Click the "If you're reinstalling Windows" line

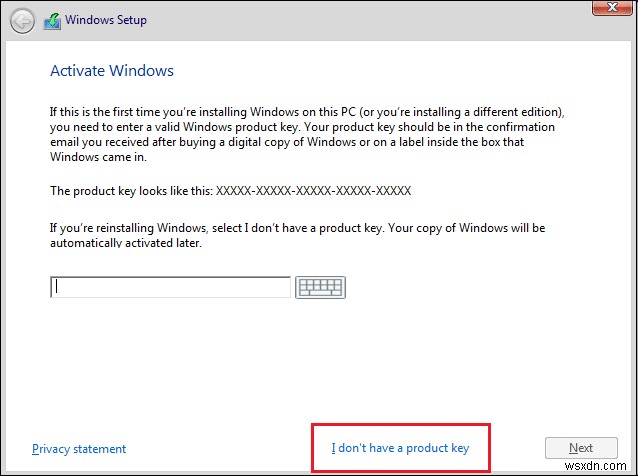coord(297,227)
